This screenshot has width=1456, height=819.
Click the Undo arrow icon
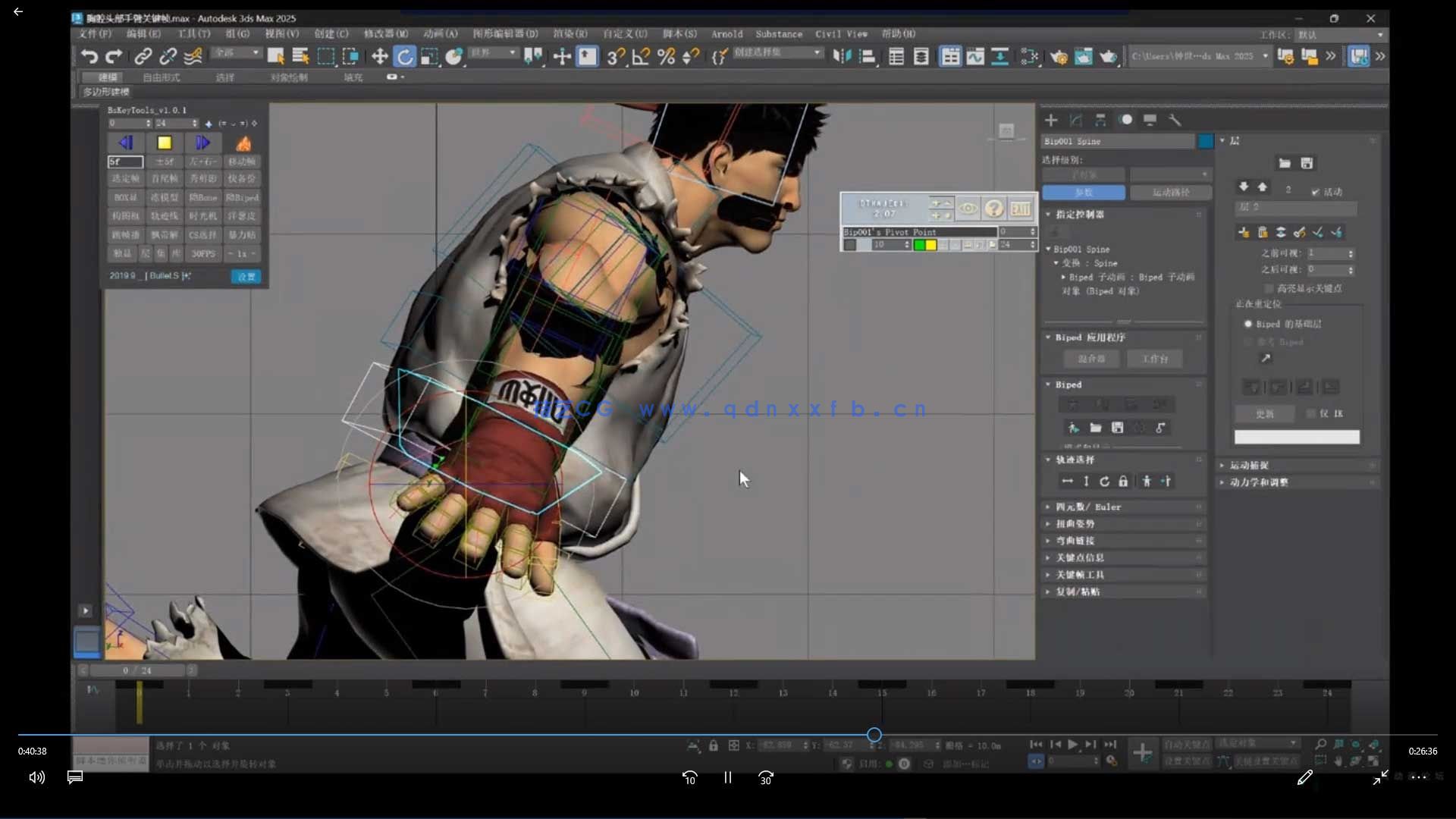click(89, 56)
